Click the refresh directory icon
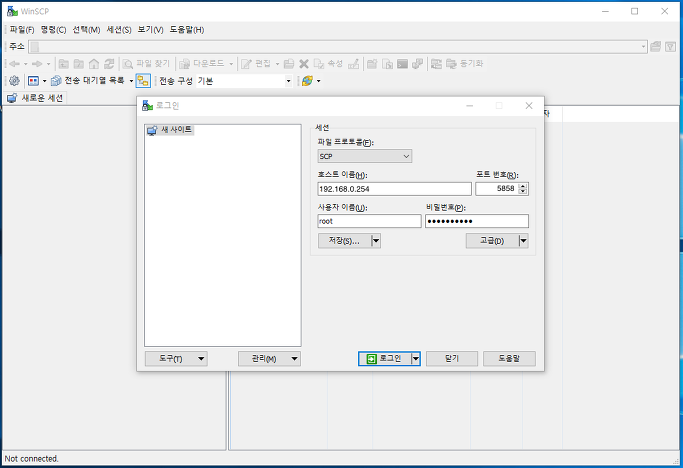Screen dimensions: 683x468 click(x=109, y=64)
